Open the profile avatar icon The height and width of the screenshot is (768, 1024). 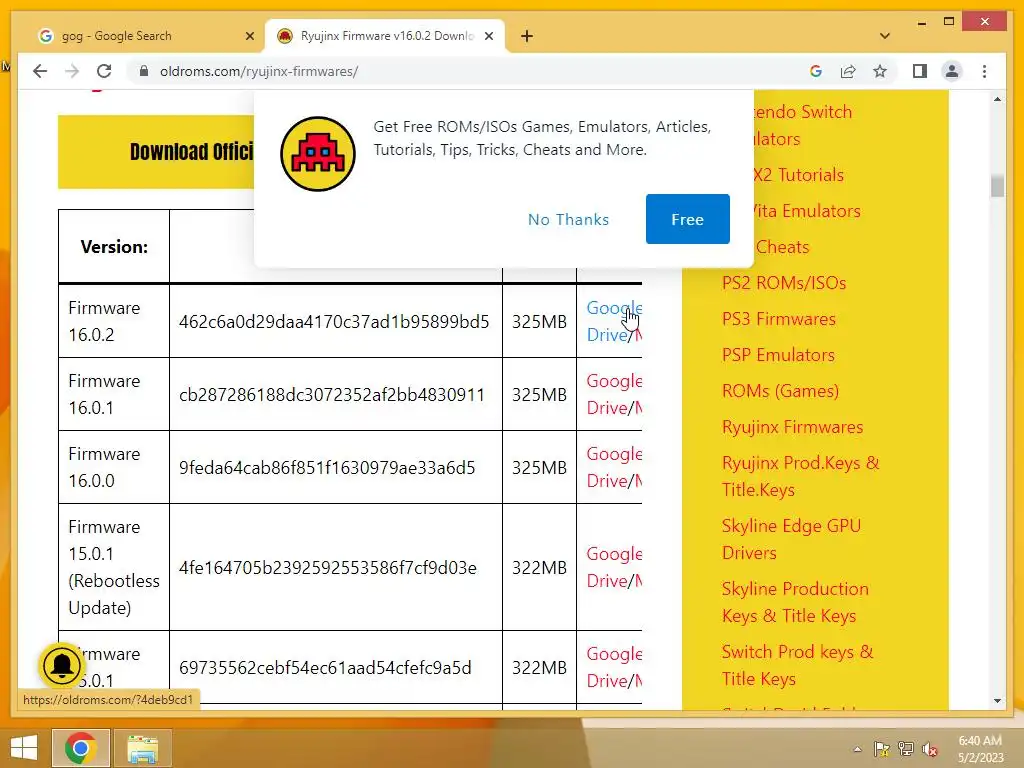[952, 71]
